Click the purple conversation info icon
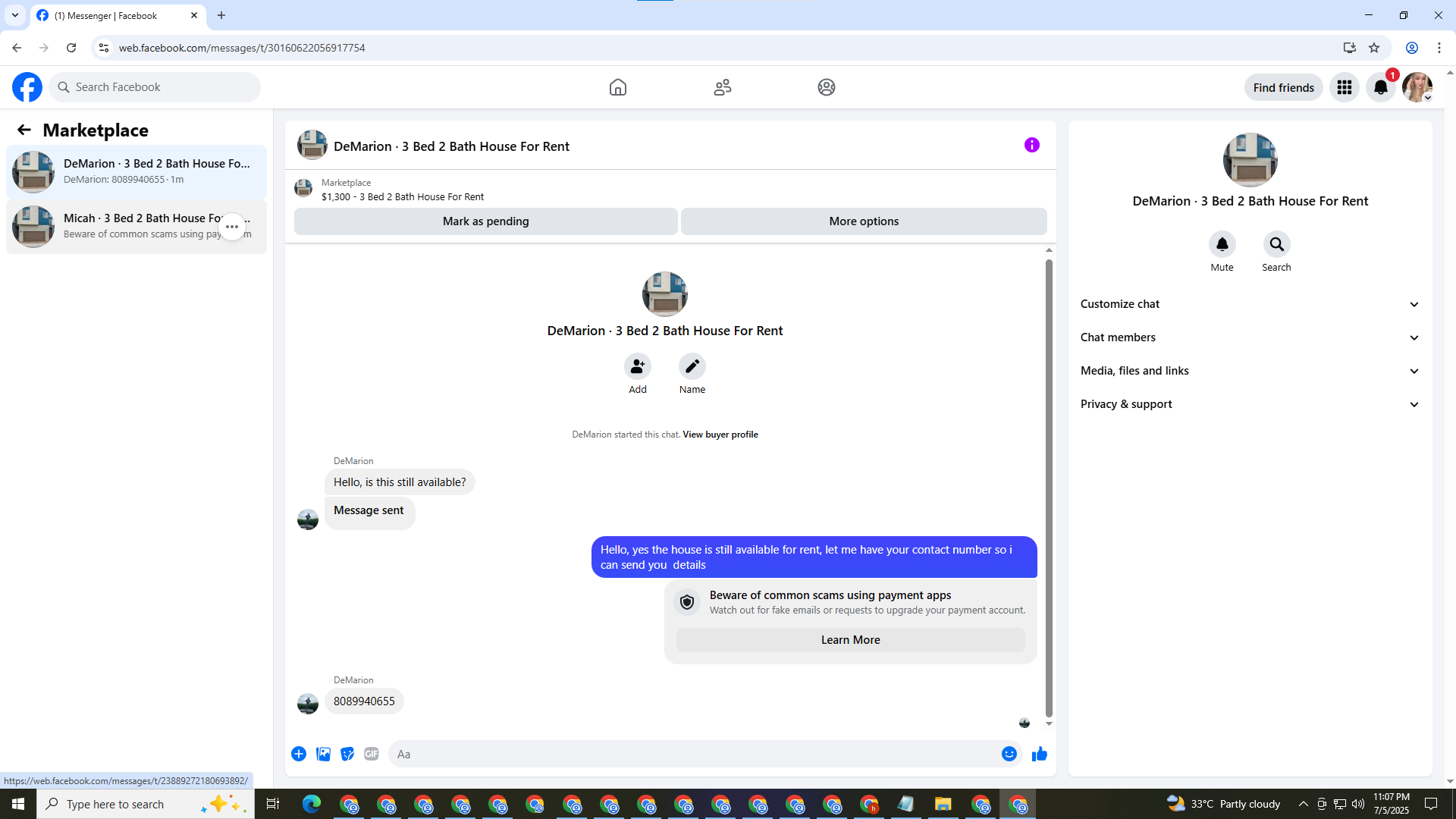 (1031, 145)
